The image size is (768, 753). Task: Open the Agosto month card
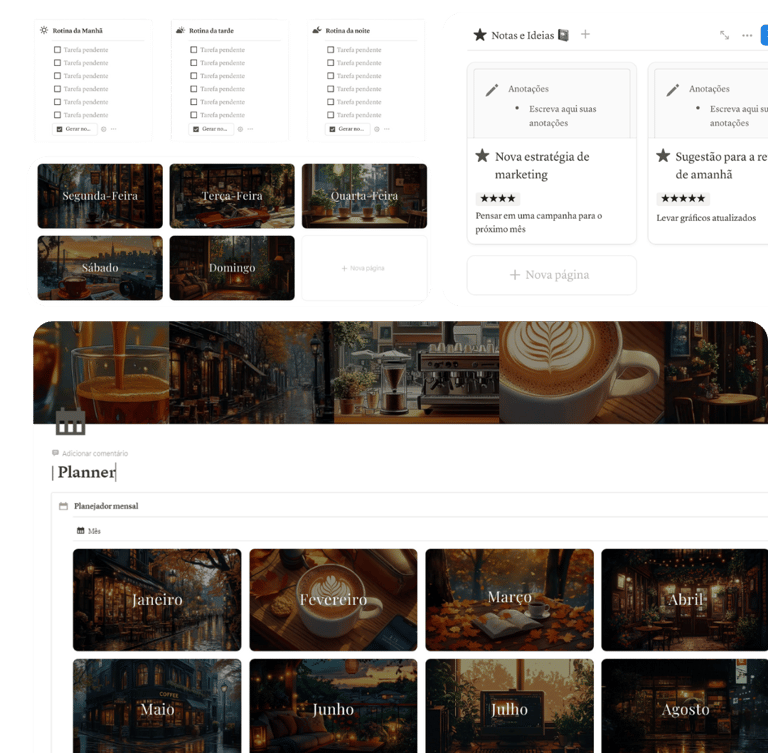pyautogui.click(x=685, y=706)
